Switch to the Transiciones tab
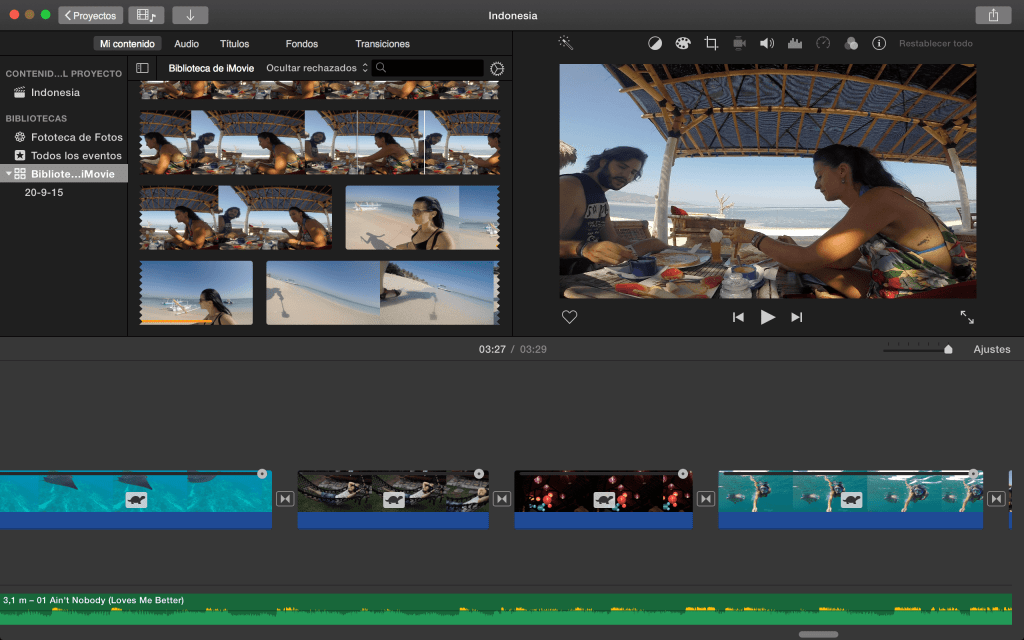This screenshot has width=1024, height=640. click(x=383, y=44)
